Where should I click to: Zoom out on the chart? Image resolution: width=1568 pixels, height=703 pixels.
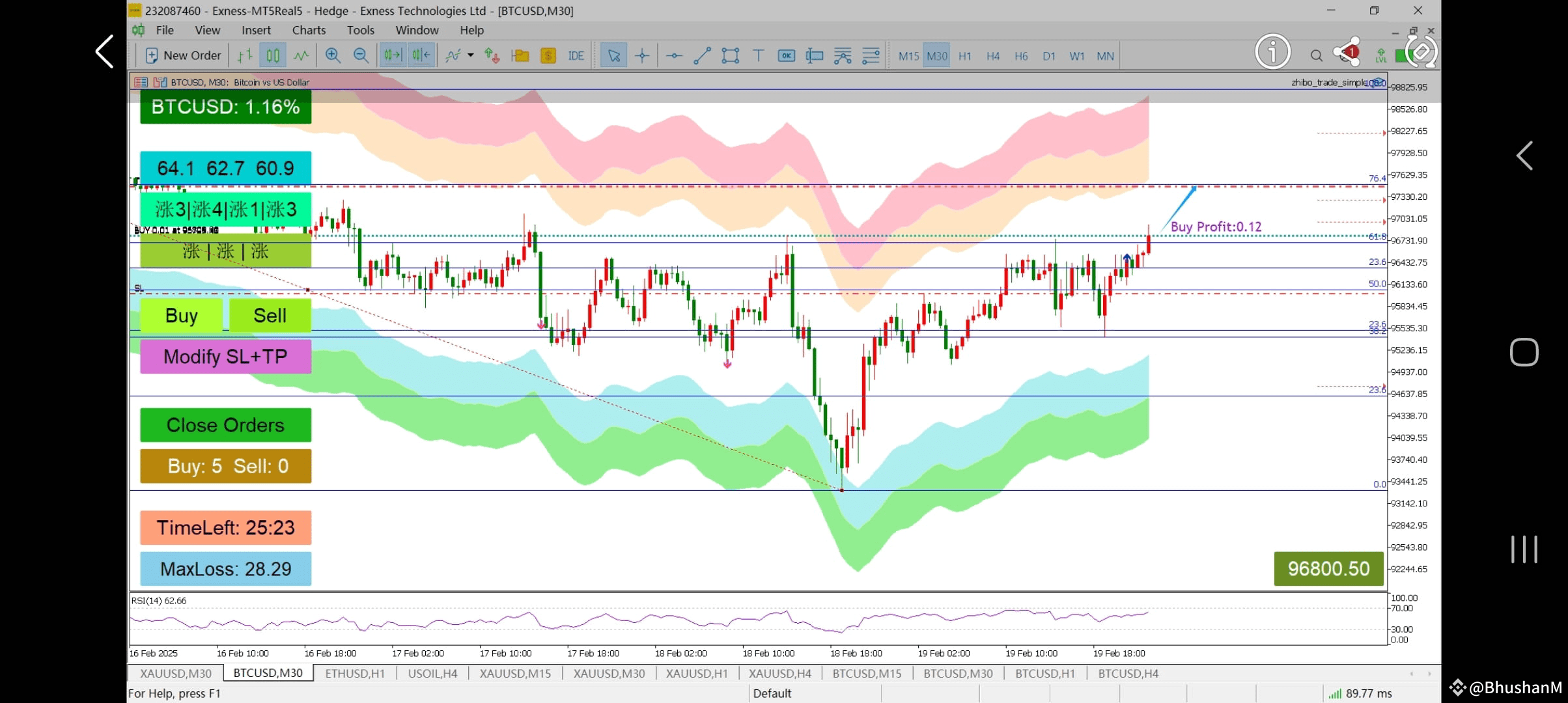coord(361,56)
